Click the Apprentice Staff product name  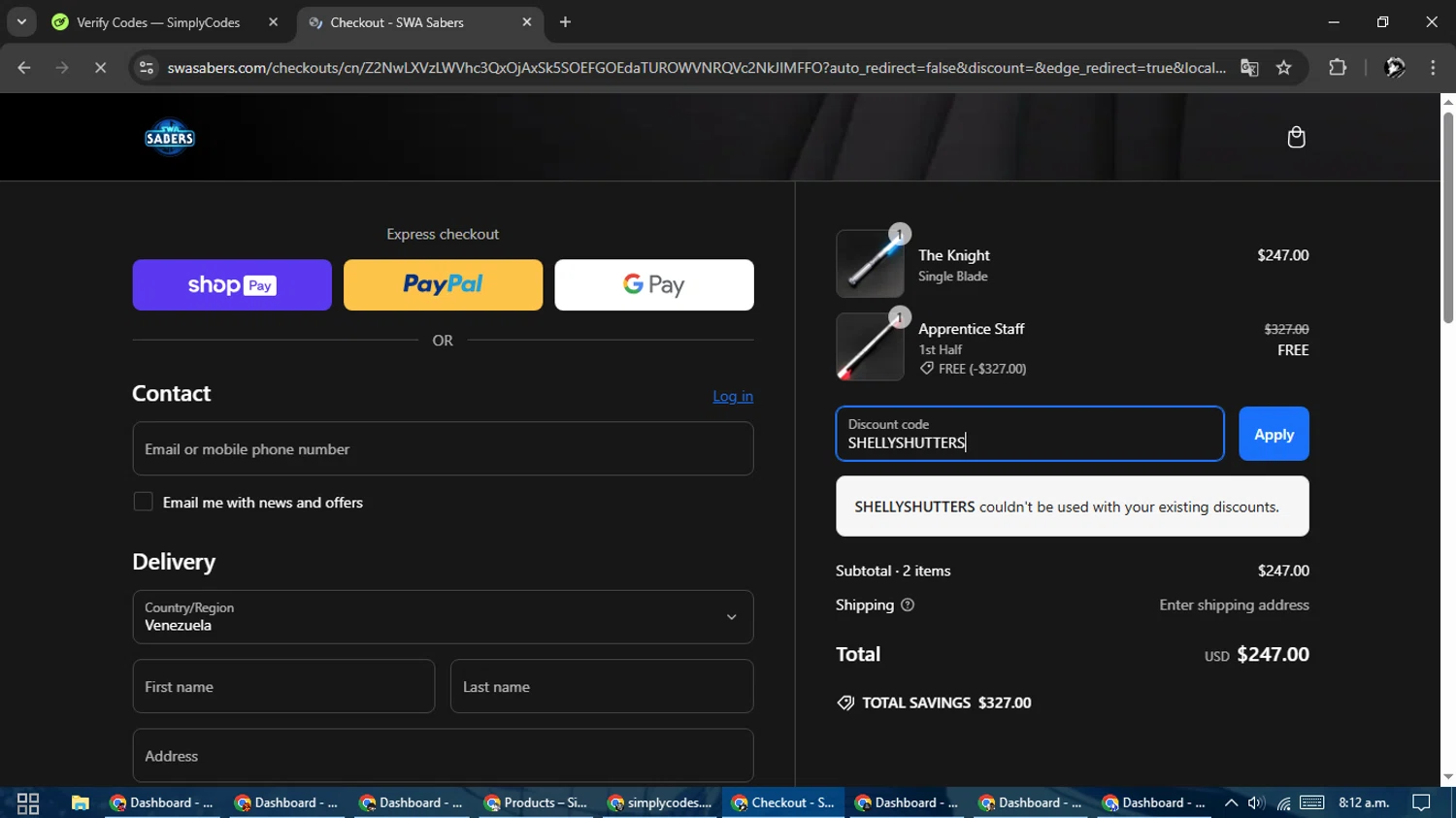click(x=972, y=329)
